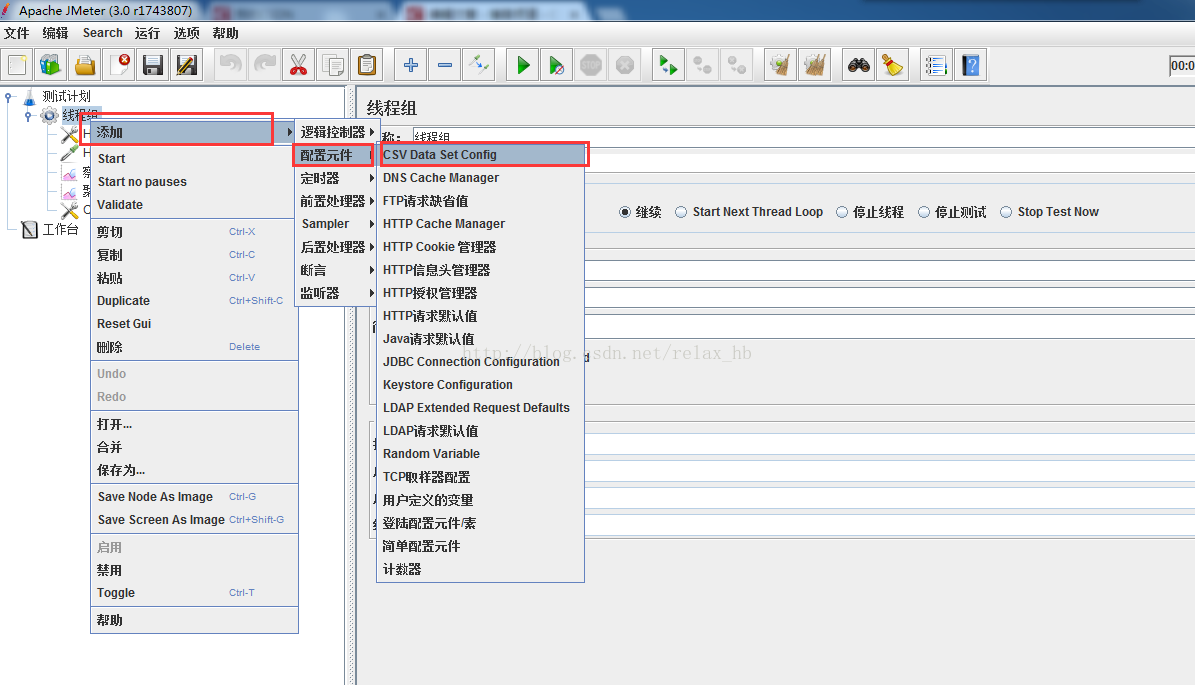Open the Templates toolbar icon
This screenshot has width=1195, height=685.
click(51, 66)
